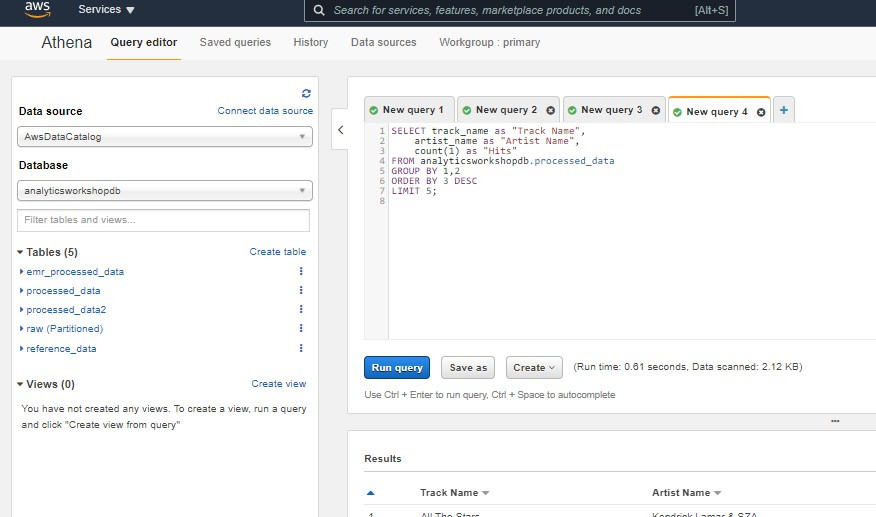This screenshot has width=876, height=517.
Task: Expand the emr_processed_data table
Action: tap(21, 272)
